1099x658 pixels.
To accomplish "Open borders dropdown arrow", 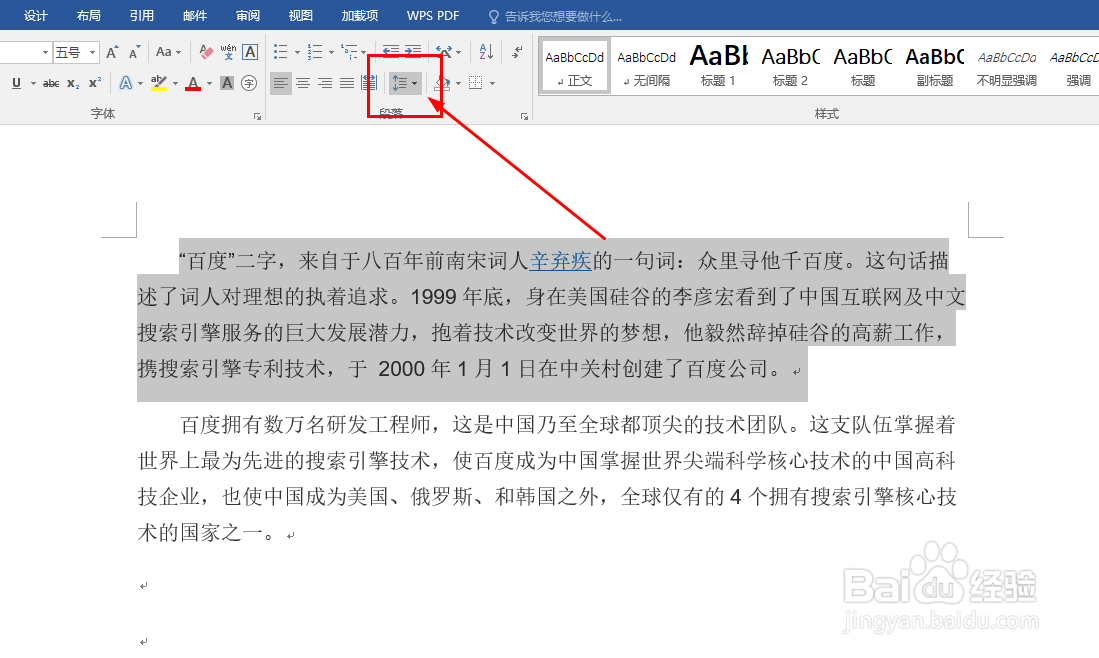I will pos(493,83).
